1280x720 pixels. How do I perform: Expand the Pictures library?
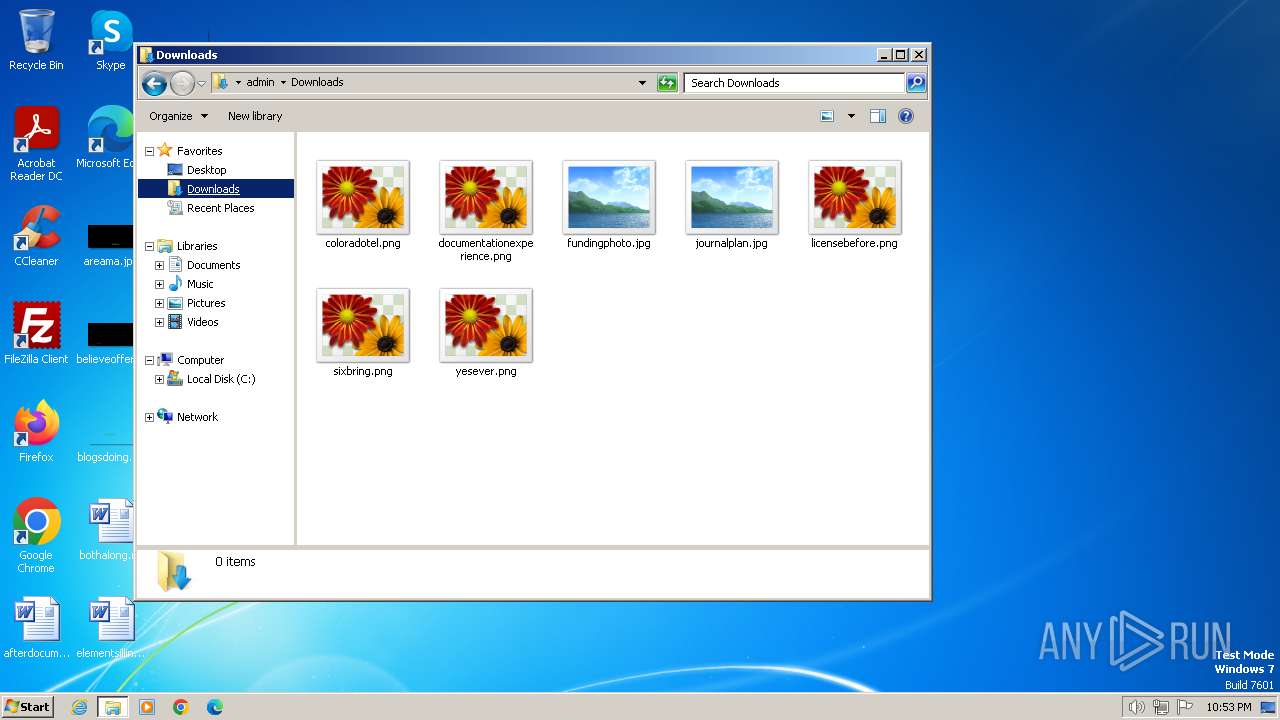[159, 303]
